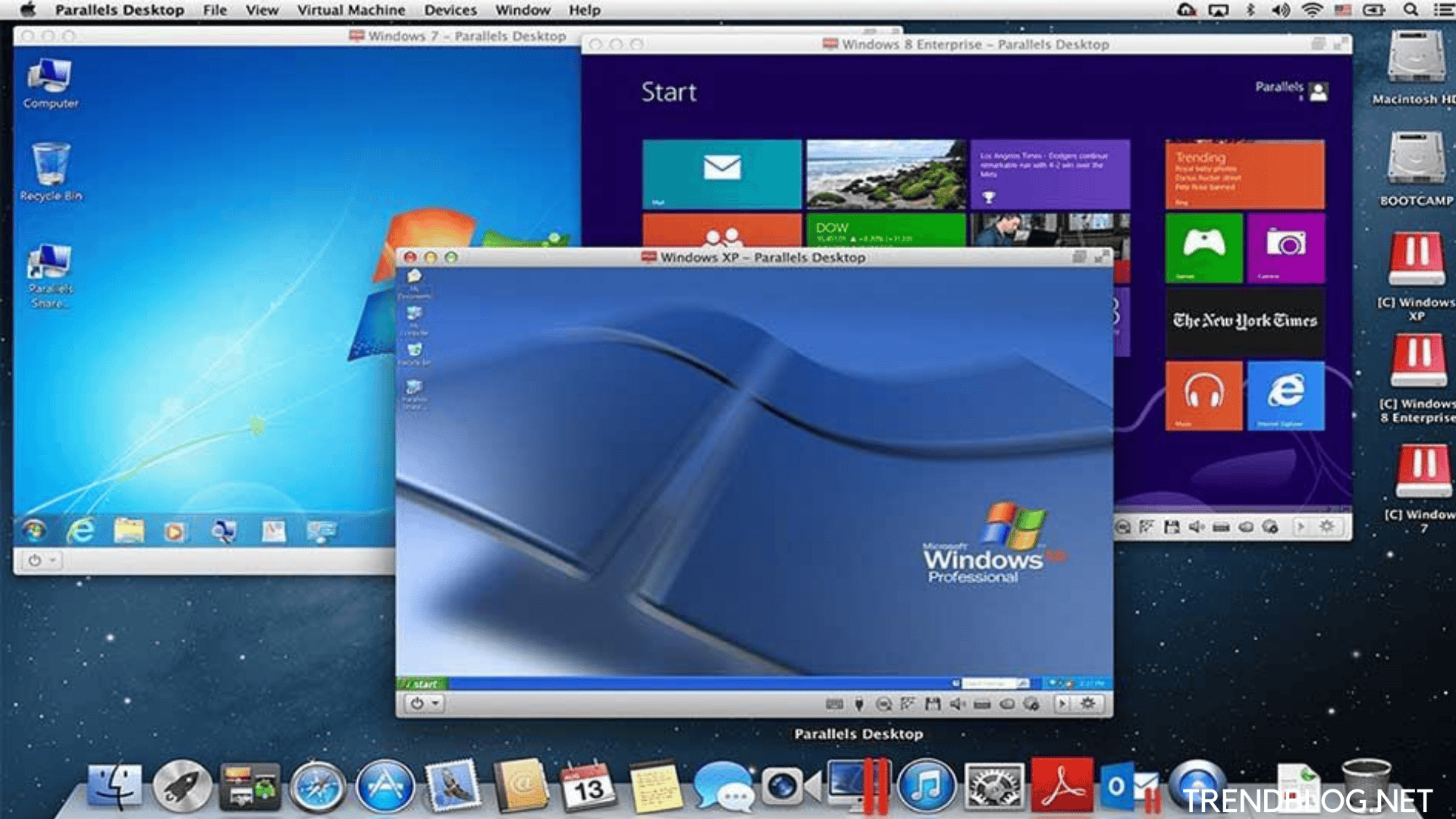This screenshot has width=1456, height=819.
Task: Open Spotlight search in menu bar
Action: [1410, 10]
